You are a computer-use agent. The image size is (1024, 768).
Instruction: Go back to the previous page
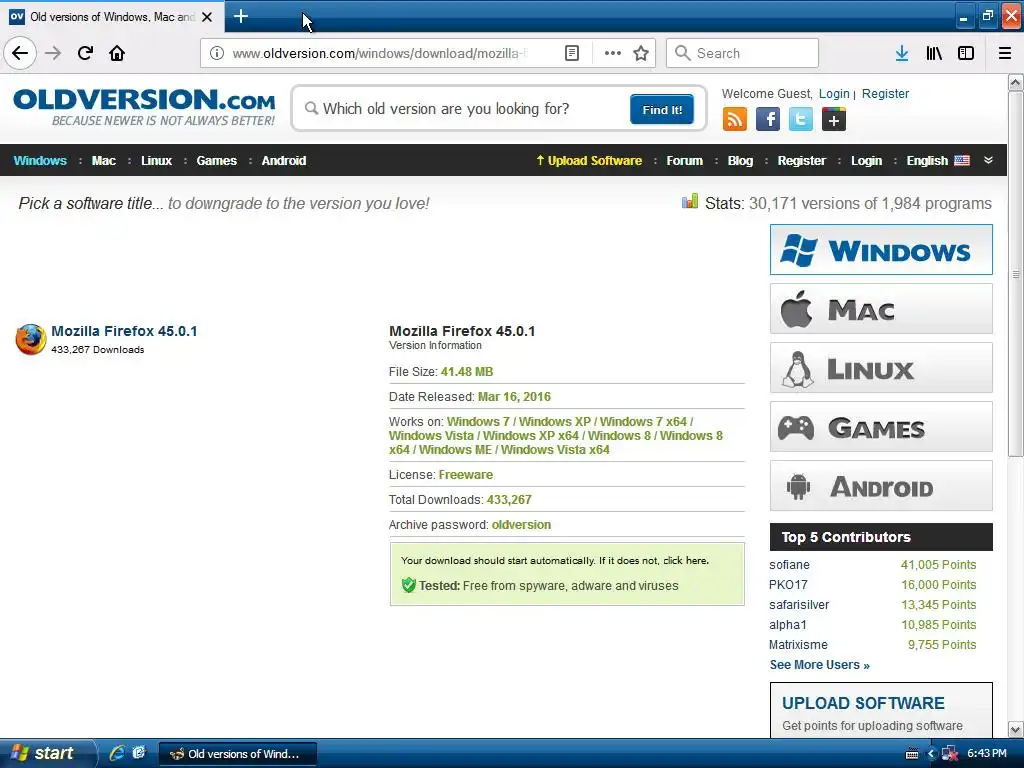coord(20,53)
